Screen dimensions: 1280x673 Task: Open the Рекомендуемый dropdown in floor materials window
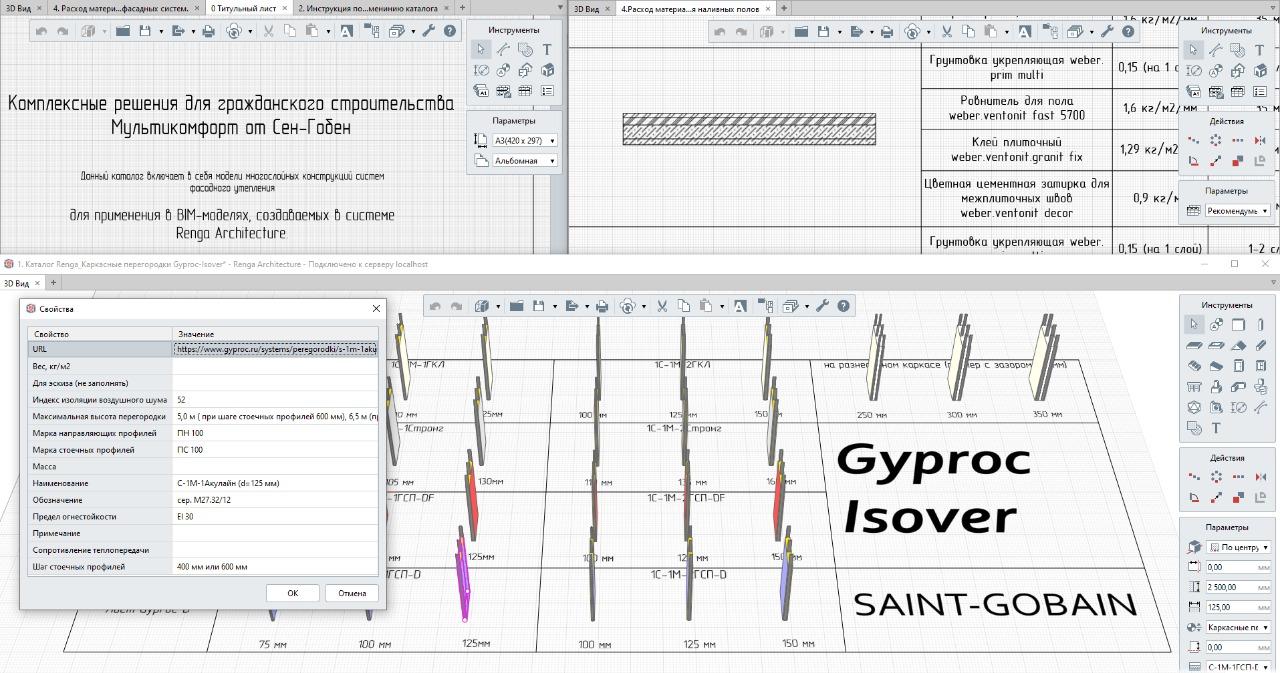coord(1238,211)
